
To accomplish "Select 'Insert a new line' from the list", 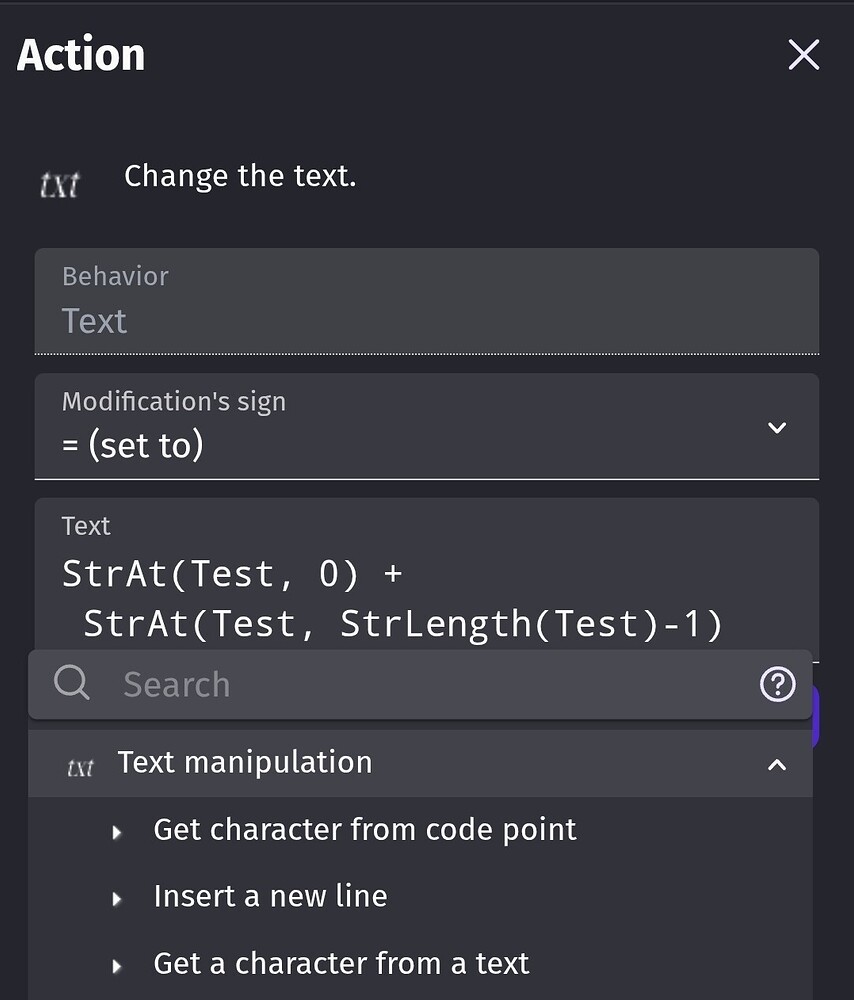I will click(x=270, y=896).
